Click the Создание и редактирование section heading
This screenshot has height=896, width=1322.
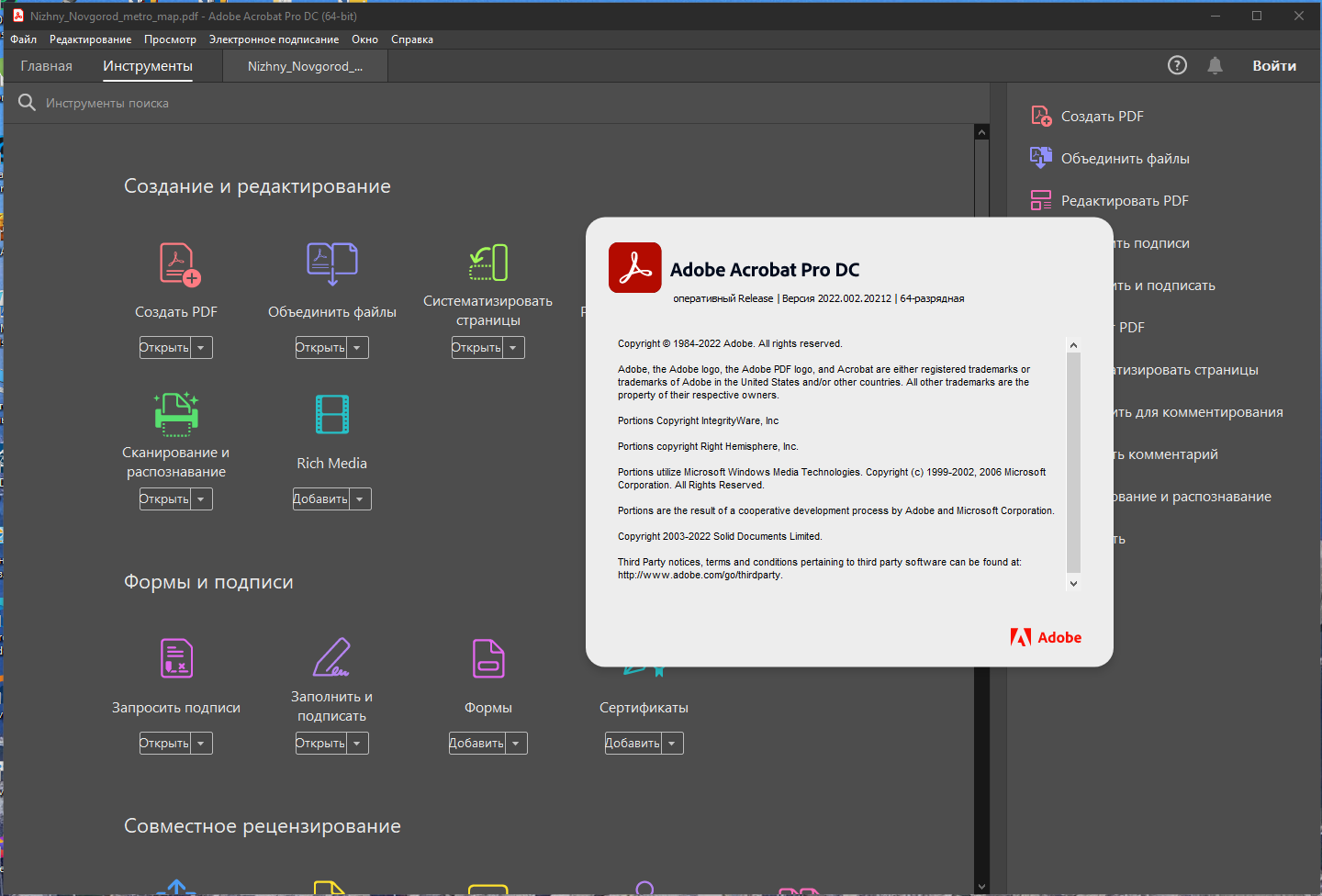257,186
